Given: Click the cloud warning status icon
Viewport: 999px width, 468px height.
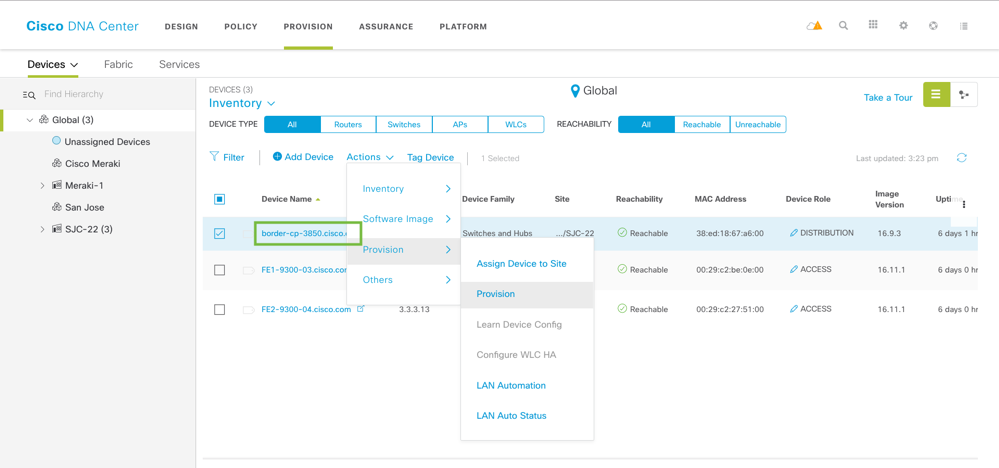Looking at the screenshot, I should point(814,26).
